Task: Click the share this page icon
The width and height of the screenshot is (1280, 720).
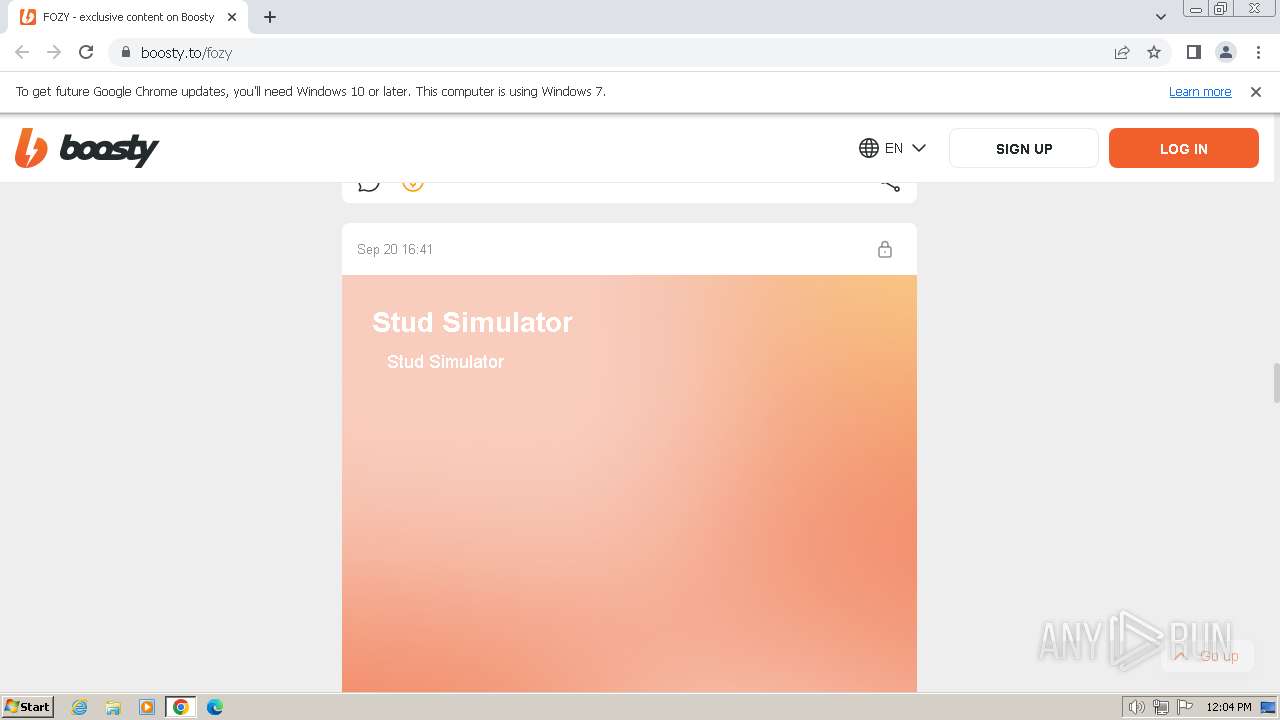Action: pos(1122,52)
